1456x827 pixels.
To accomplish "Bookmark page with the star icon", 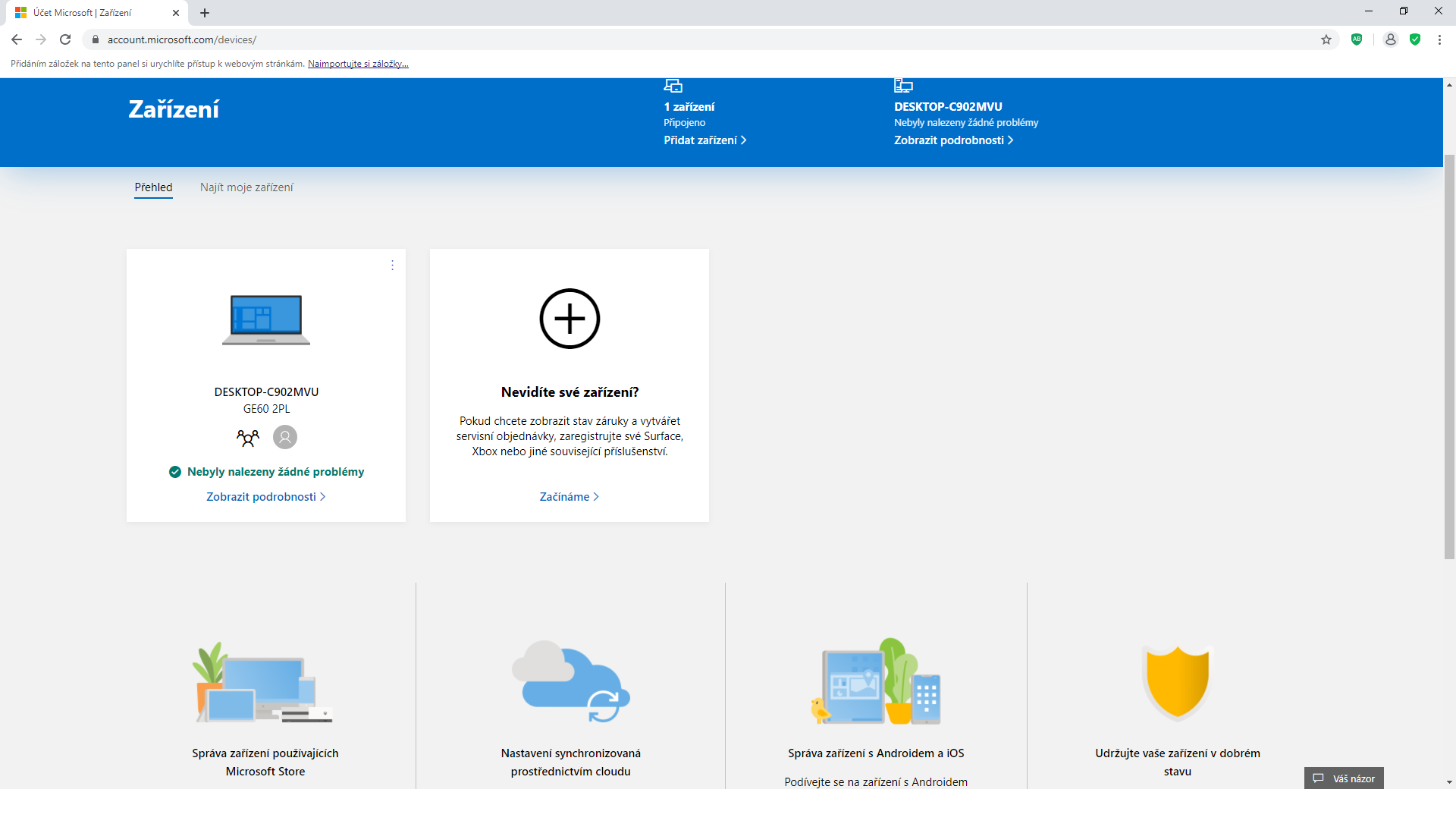I will 1326,39.
